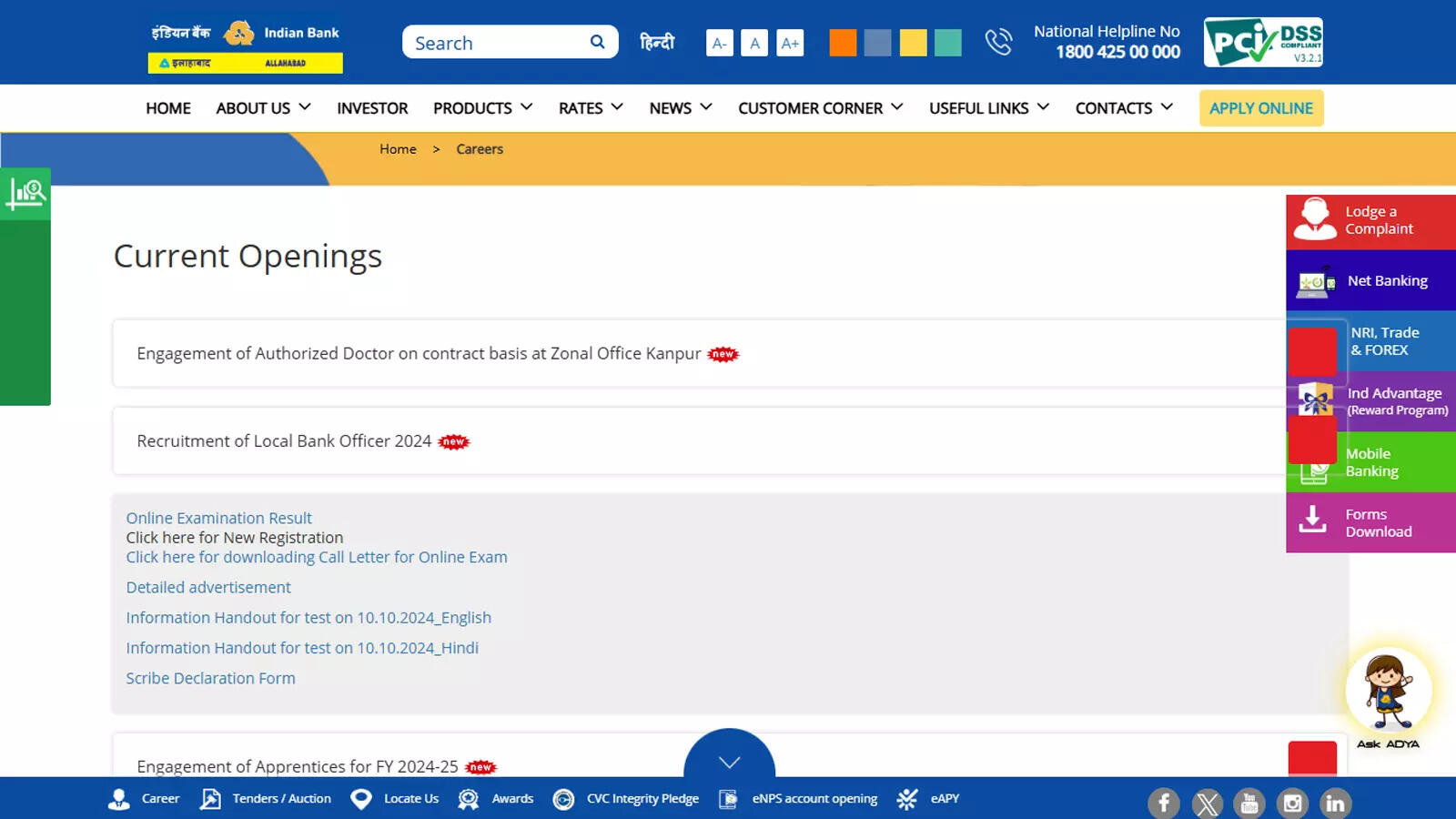Go to HOME in the navigation bar

(167, 107)
